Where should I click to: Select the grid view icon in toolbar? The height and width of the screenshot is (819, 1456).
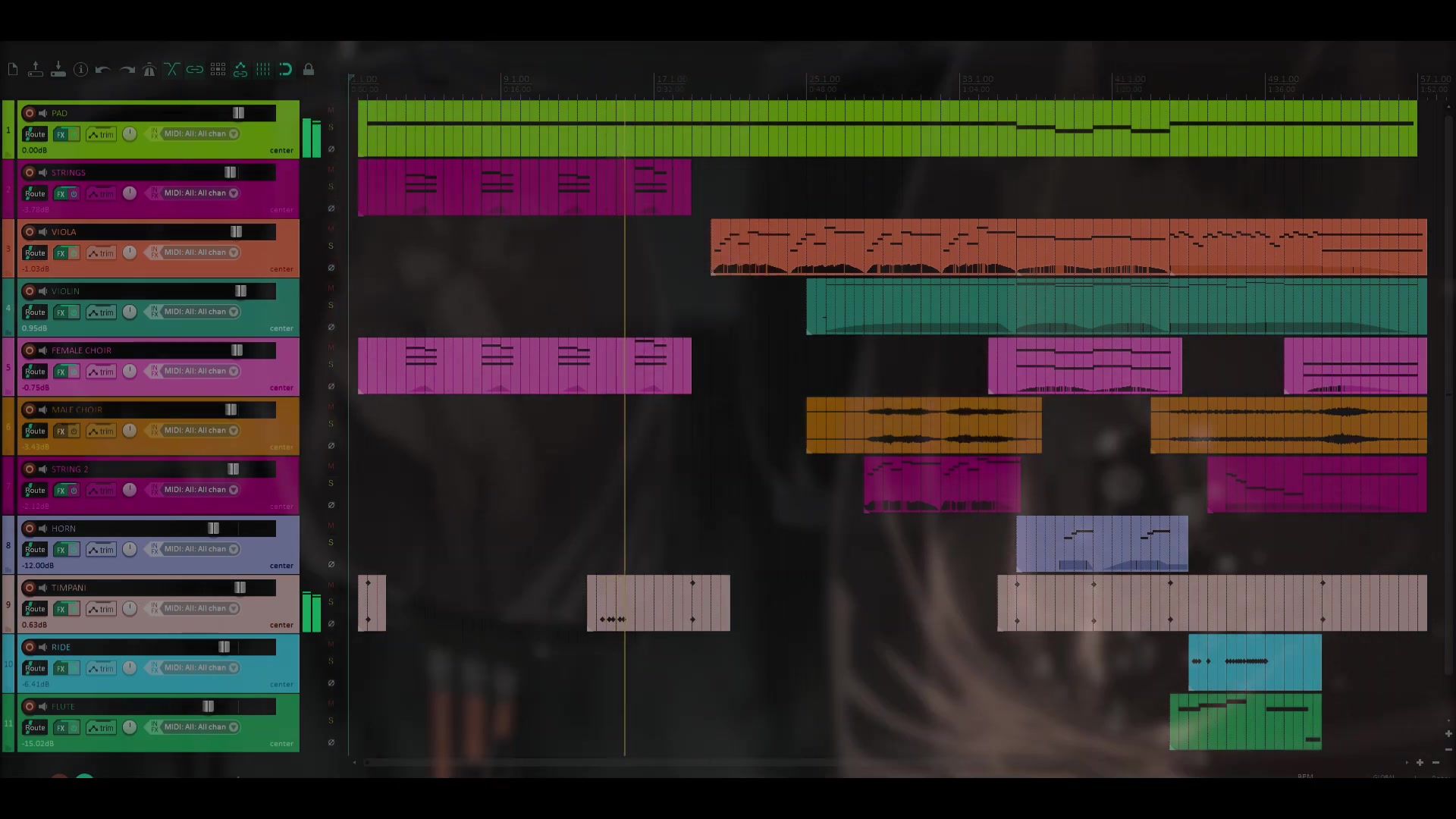pyautogui.click(x=217, y=69)
